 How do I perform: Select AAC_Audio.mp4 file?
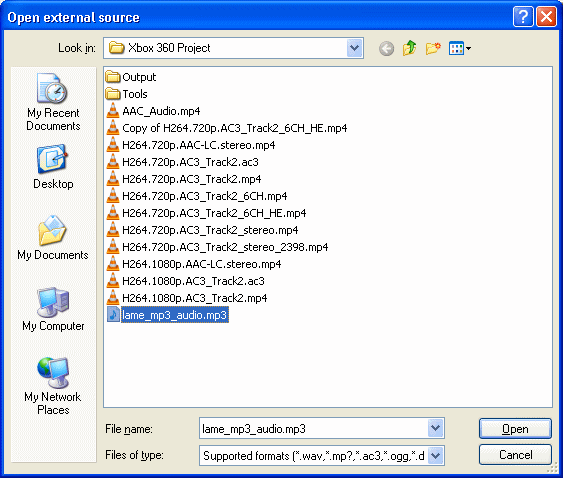(153, 111)
